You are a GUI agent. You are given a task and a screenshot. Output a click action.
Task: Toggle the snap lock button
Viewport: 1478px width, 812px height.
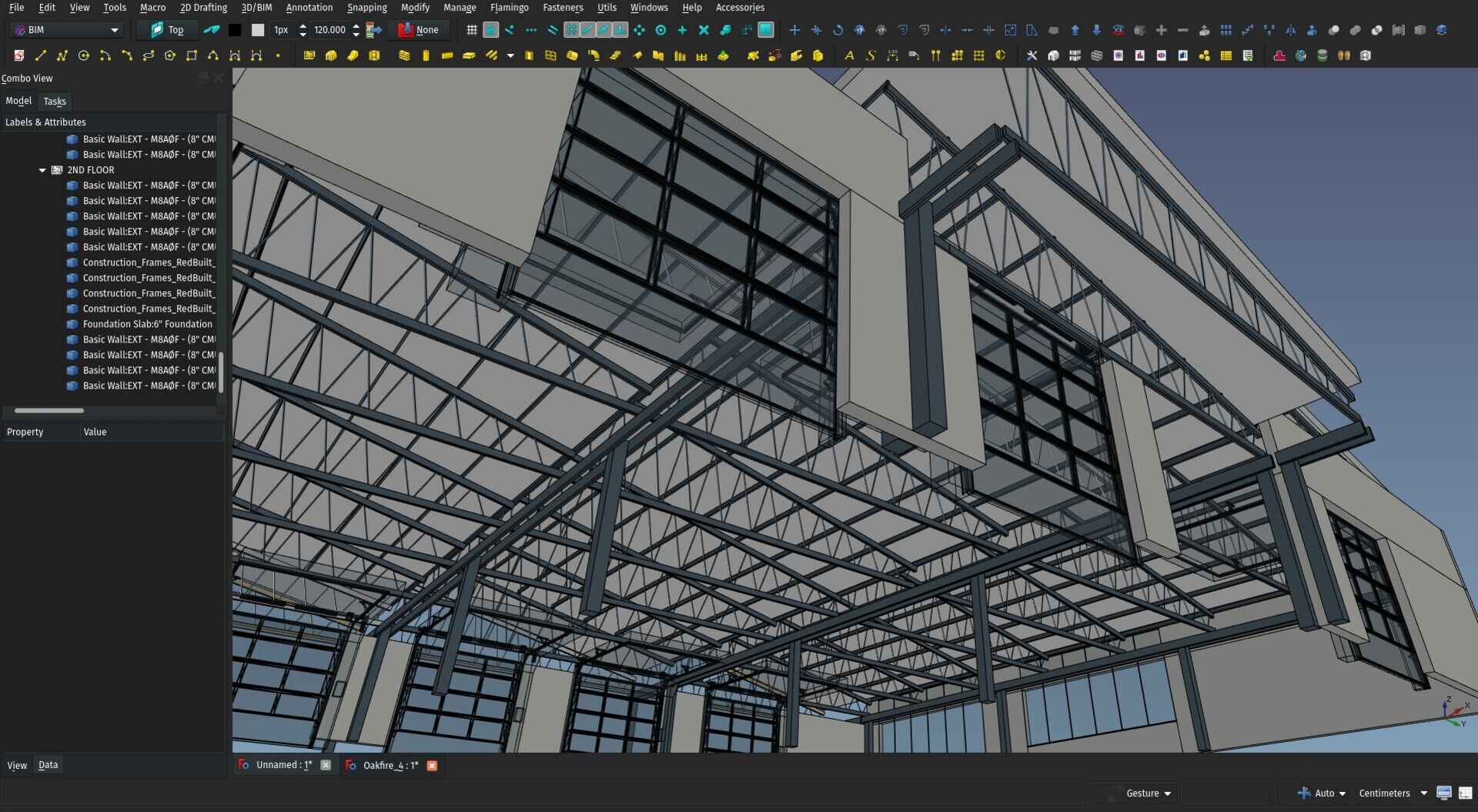coord(490,29)
